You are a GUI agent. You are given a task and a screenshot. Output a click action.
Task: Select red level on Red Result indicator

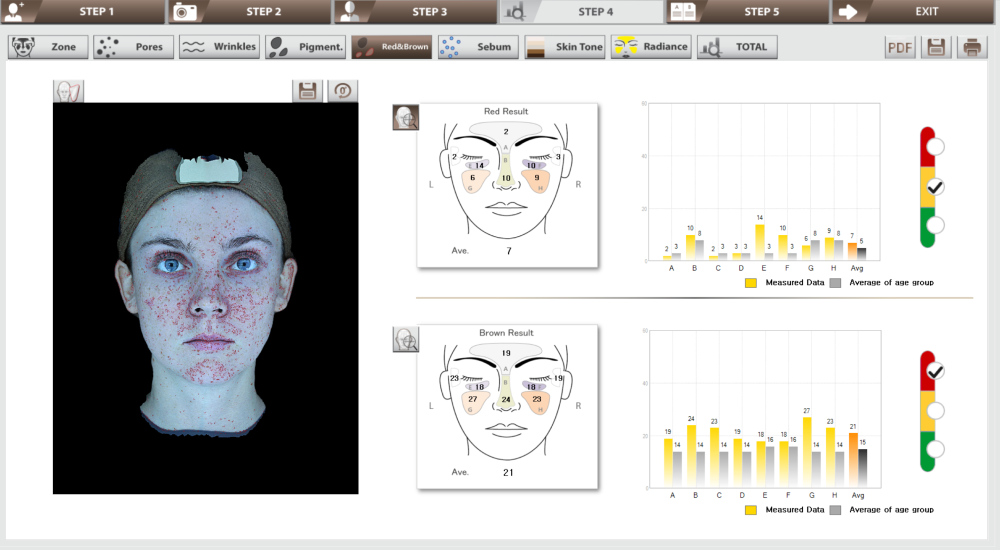pos(935,147)
